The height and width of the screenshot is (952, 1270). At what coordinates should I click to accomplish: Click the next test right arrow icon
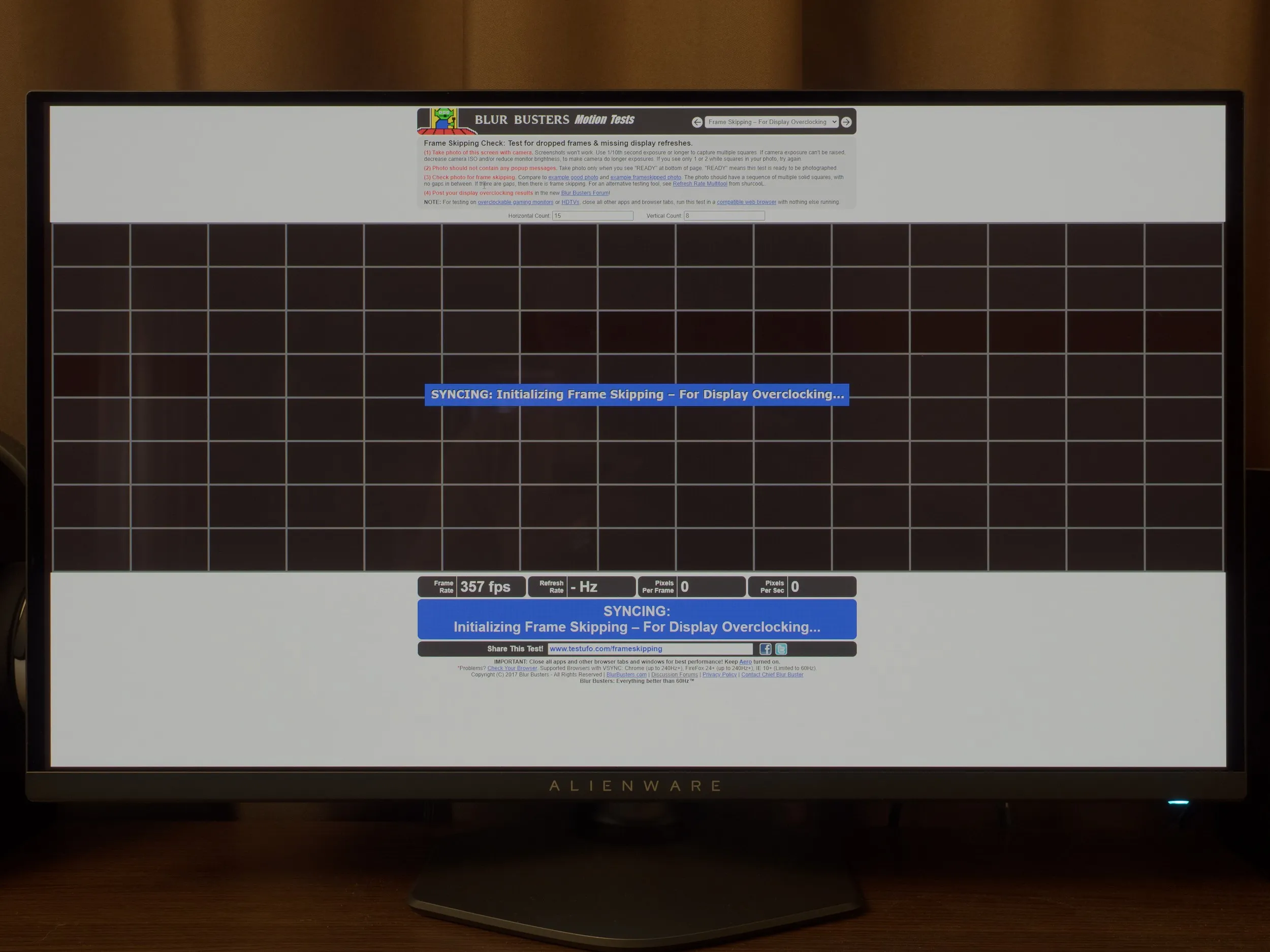click(x=846, y=122)
